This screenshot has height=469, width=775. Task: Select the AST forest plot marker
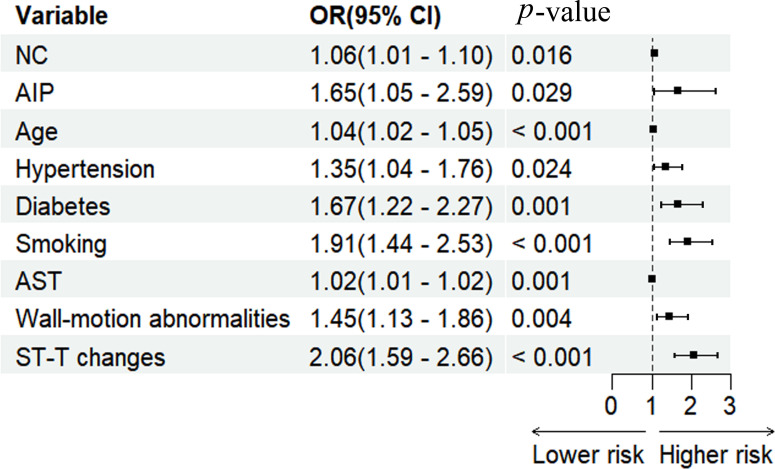(652, 279)
